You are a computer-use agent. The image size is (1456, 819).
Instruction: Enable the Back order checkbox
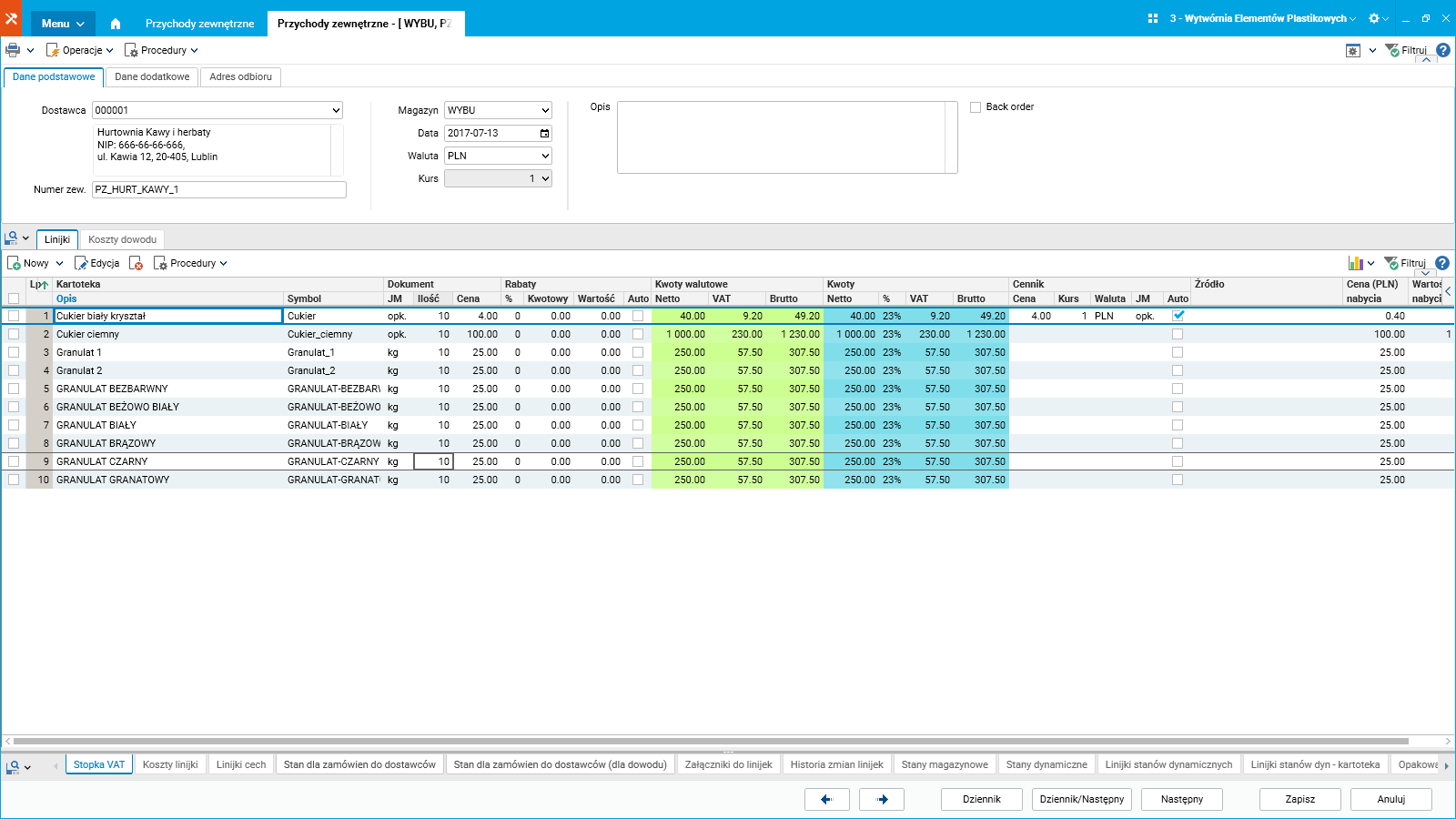(976, 106)
